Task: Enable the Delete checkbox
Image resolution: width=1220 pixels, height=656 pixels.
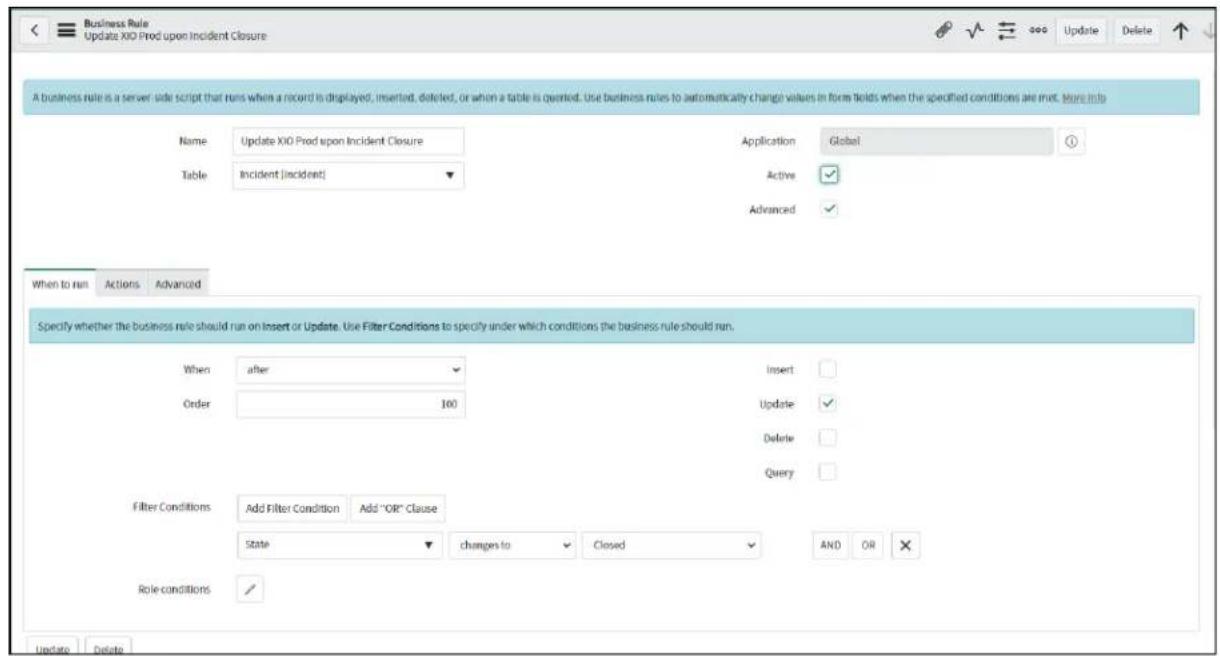Action: point(828,438)
